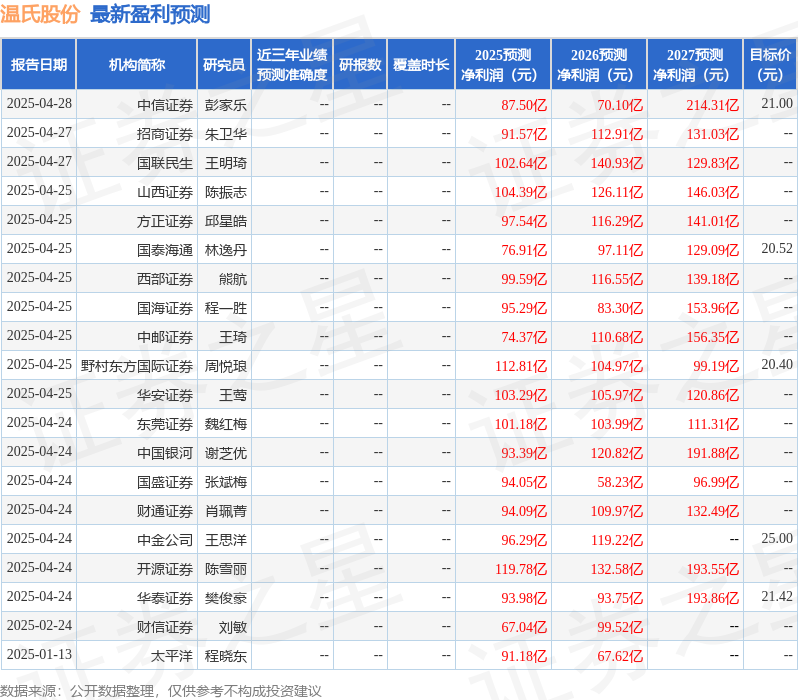The width and height of the screenshot is (798, 700).
Task: Select the 67.62亿 value
Action: click(x=620, y=656)
